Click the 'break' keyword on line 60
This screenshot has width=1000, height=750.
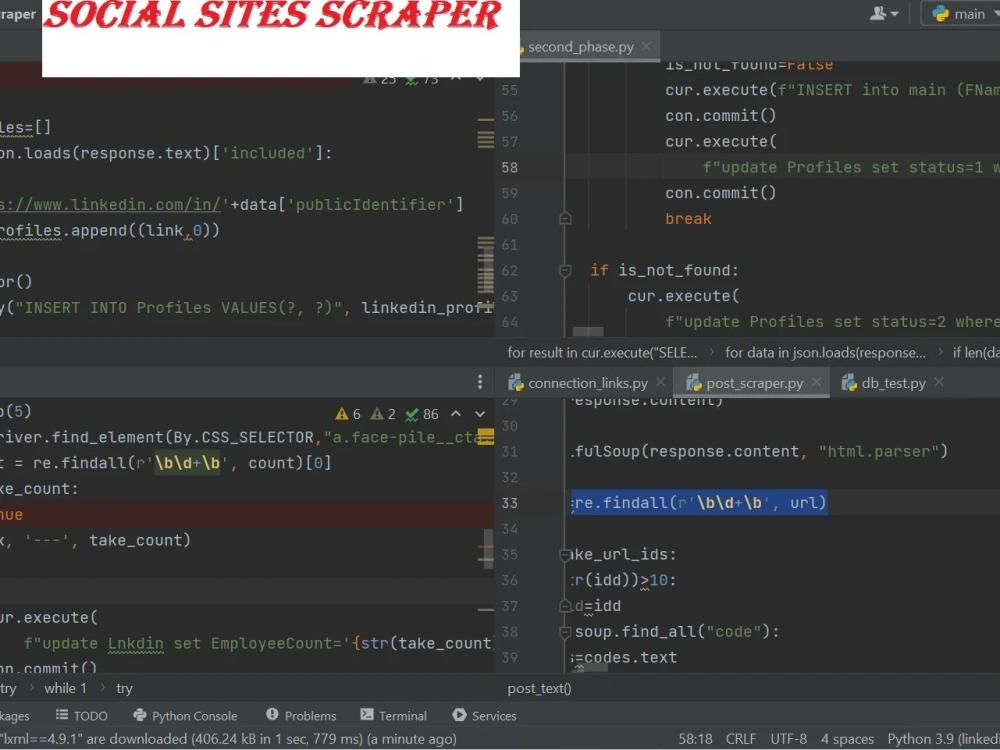coord(688,219)
